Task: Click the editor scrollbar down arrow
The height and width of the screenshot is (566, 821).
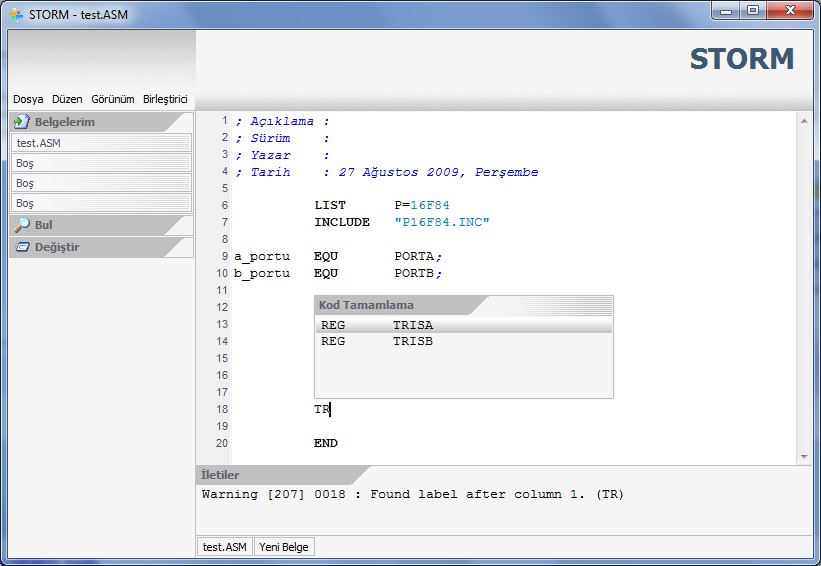Action: point(803,456)
